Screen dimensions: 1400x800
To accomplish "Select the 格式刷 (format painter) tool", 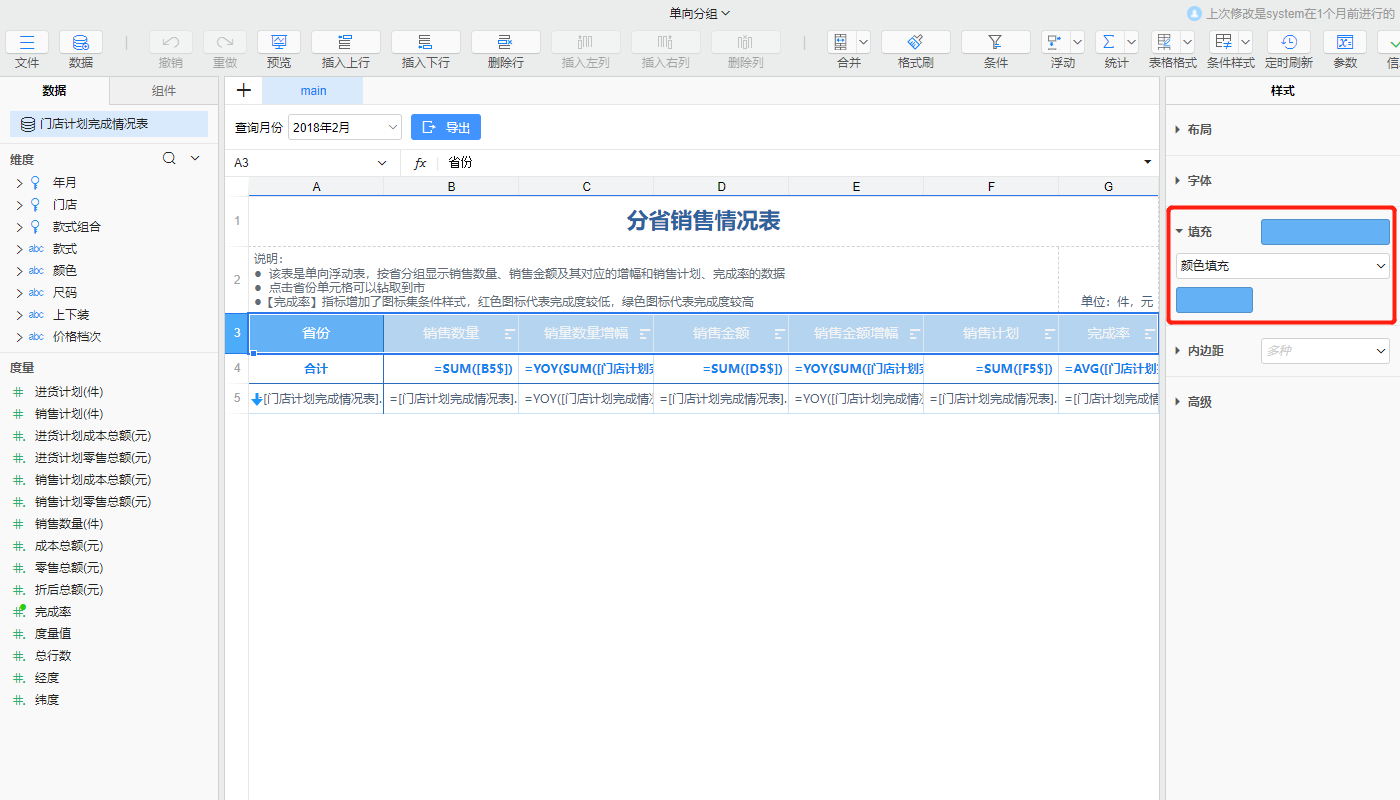I will pos(915,42).
